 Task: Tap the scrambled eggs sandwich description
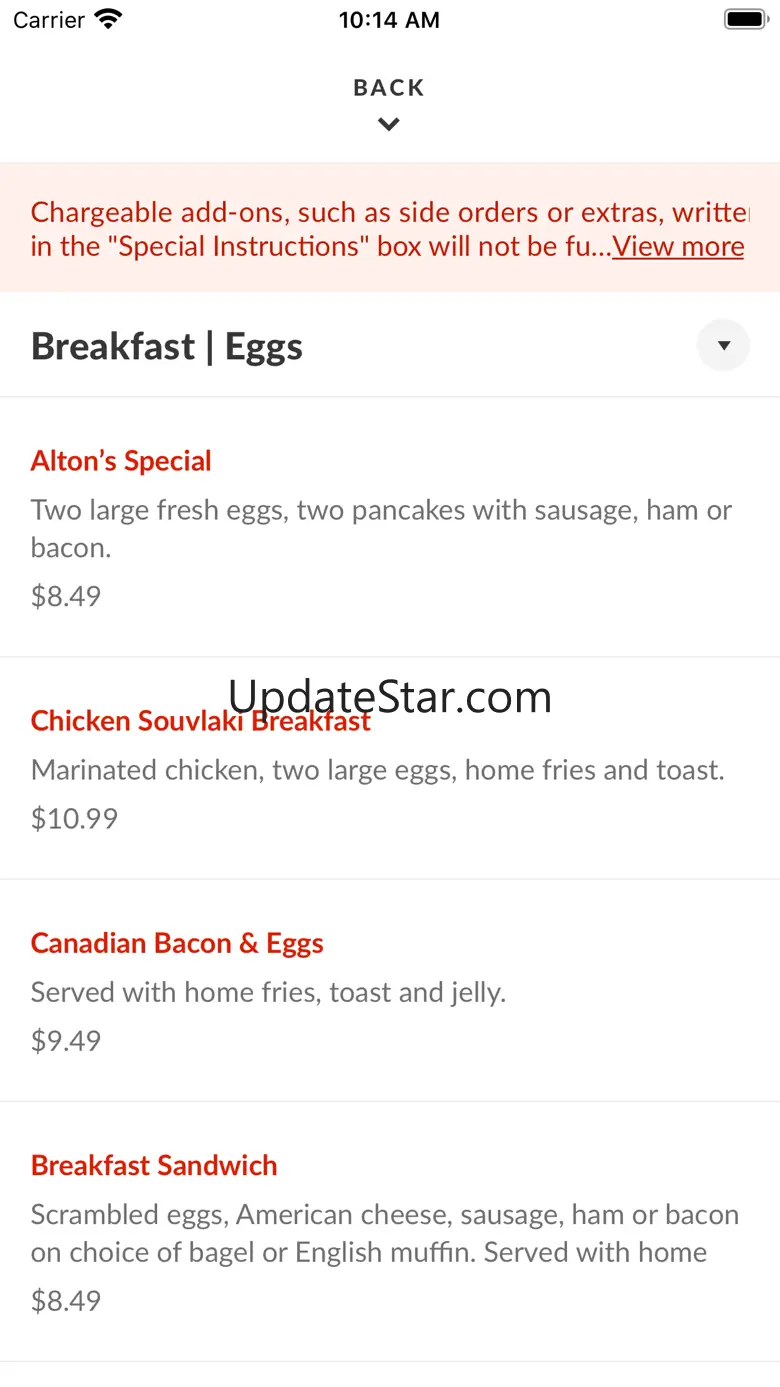click(384, 1233)
